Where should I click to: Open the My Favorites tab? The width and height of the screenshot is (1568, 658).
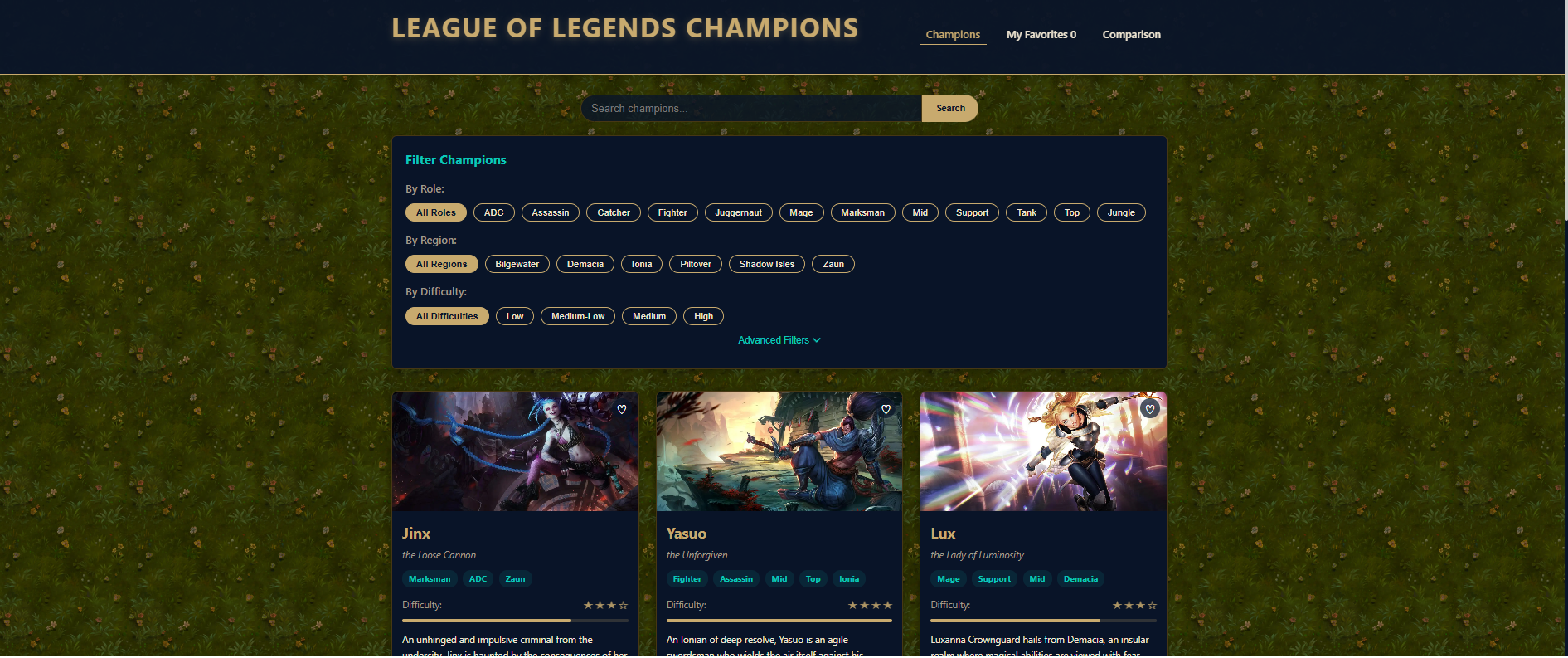point(1041,35)
